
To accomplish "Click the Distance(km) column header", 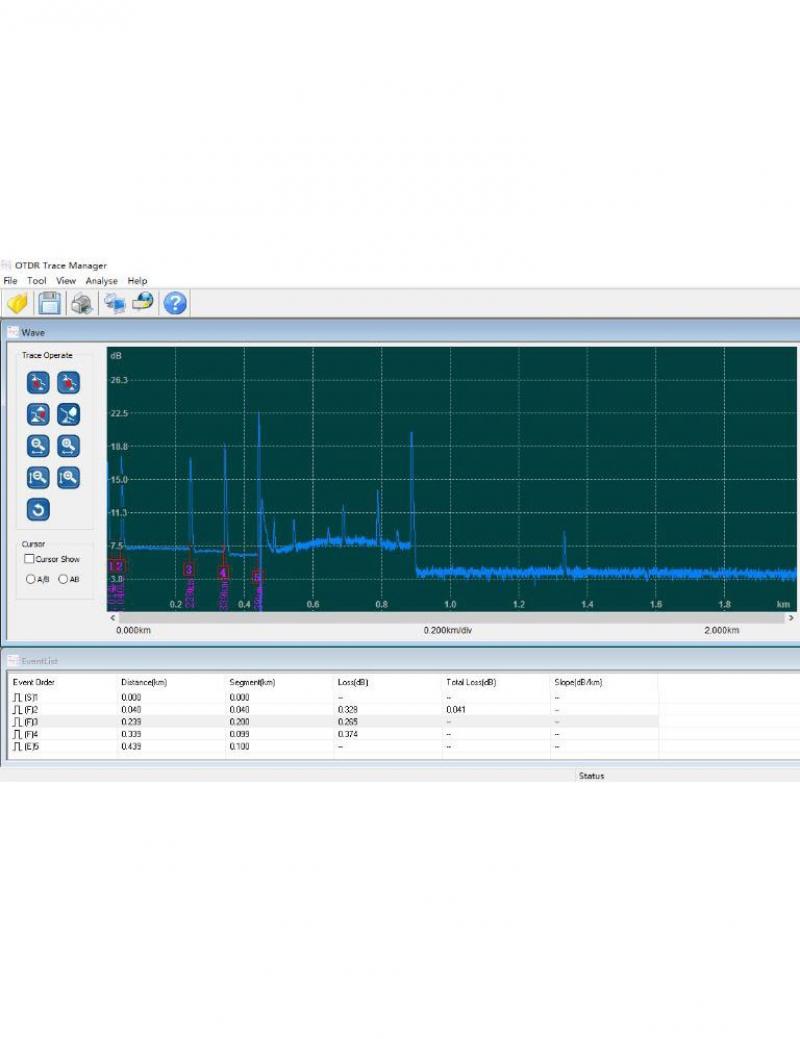I will 144,682.
